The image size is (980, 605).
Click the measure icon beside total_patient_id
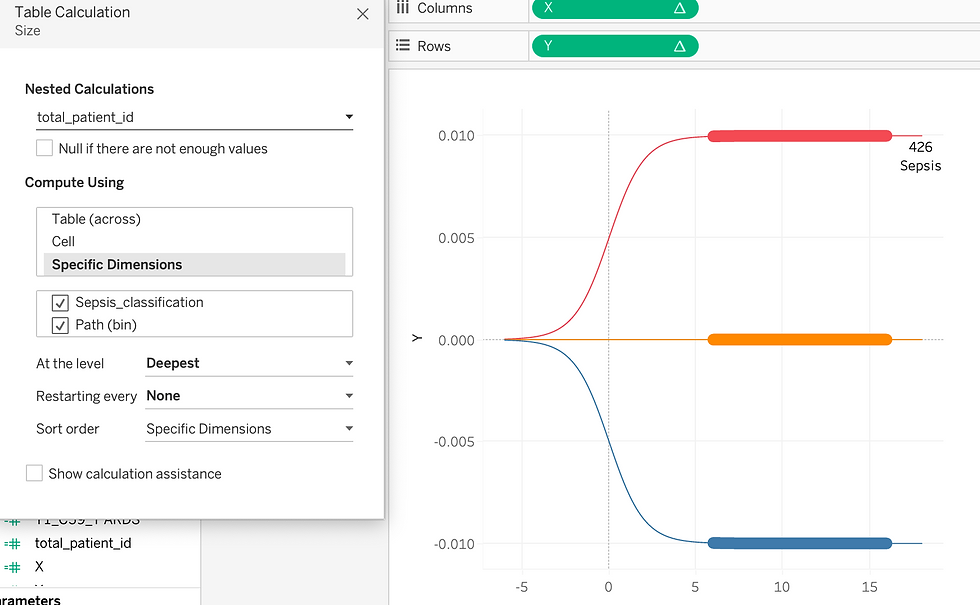12,544
